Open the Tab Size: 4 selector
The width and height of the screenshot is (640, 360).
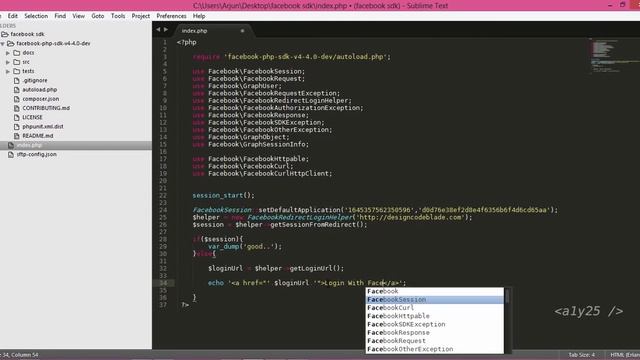pos(582,355)
